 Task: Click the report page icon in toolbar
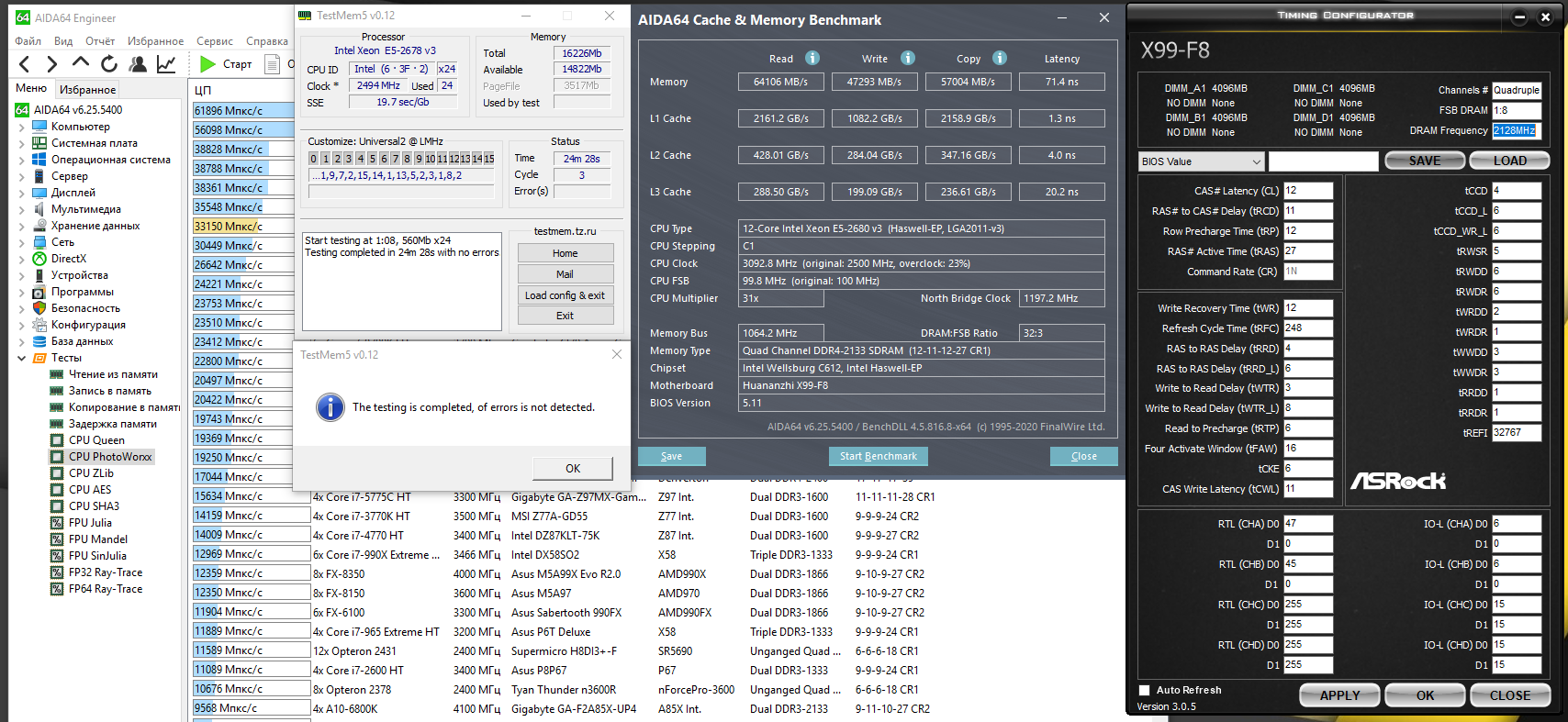pyautogui.click(x=272, y=64)
